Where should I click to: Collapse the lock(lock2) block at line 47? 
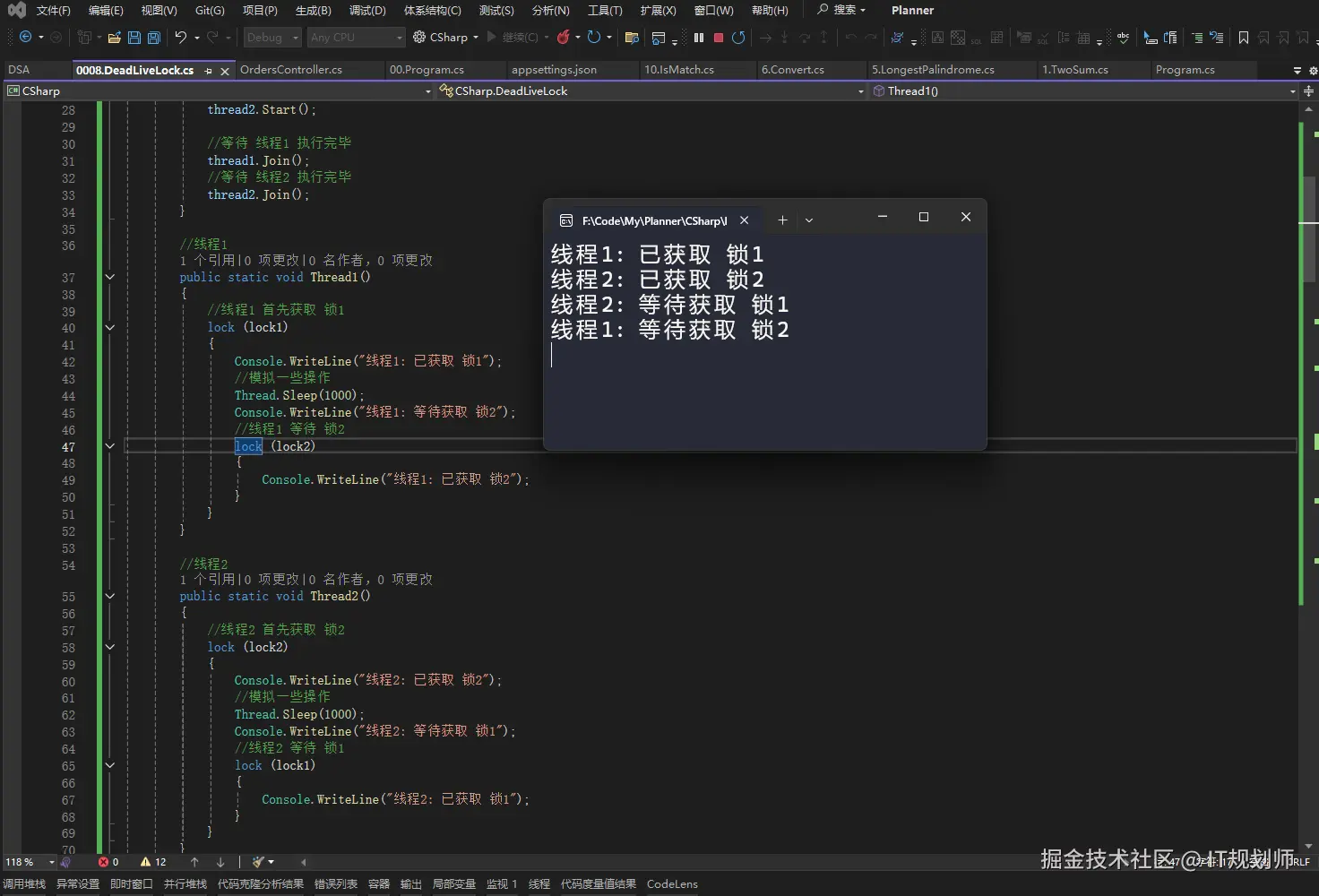coord(110,446)
